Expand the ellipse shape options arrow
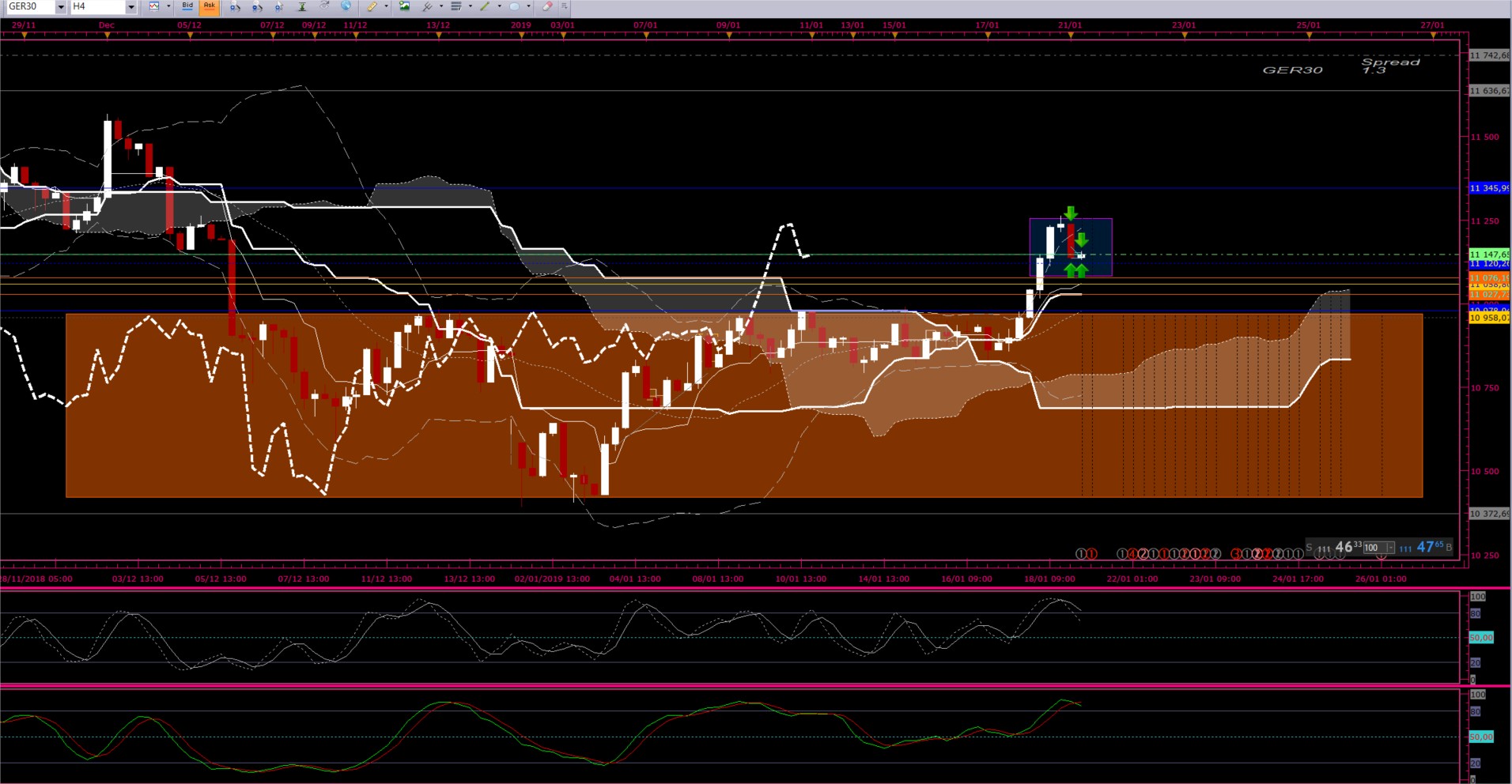The height and width of the screenshot is (784, 1512). pos(528,6)
